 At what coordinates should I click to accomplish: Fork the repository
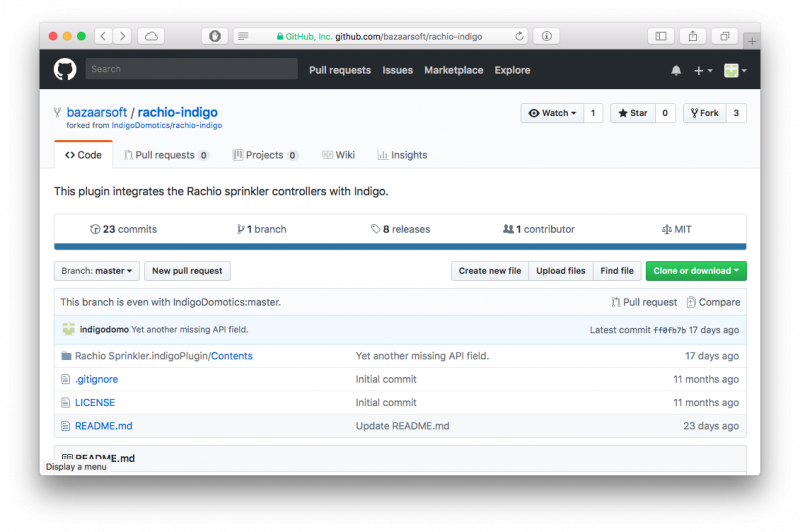tap(705, 113)
